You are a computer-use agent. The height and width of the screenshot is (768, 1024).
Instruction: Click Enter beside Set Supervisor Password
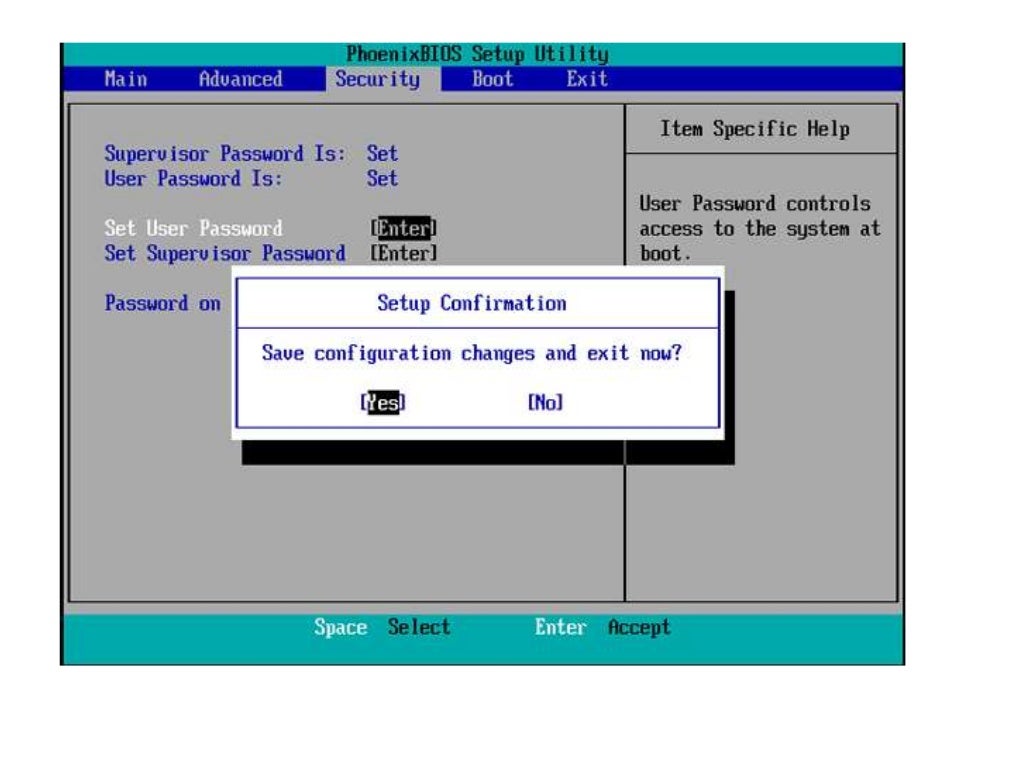point(403,253)
